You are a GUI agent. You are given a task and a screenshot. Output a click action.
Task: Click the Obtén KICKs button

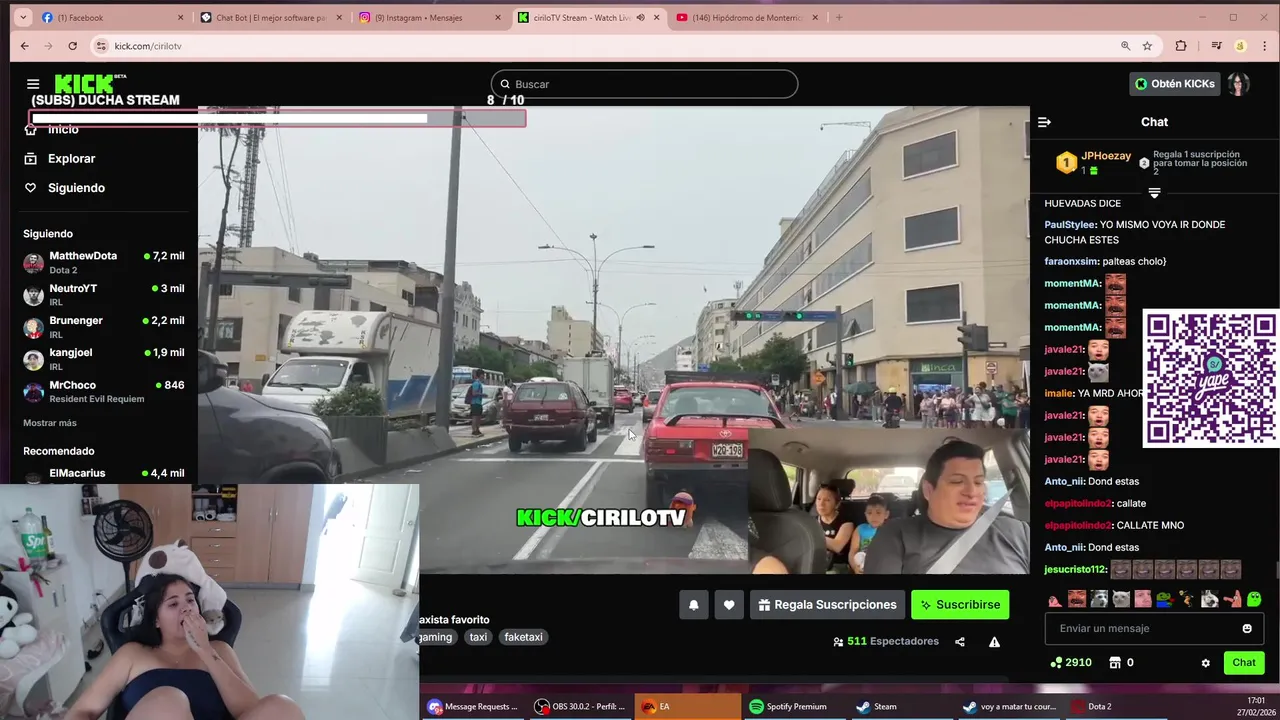point(1175,84)
